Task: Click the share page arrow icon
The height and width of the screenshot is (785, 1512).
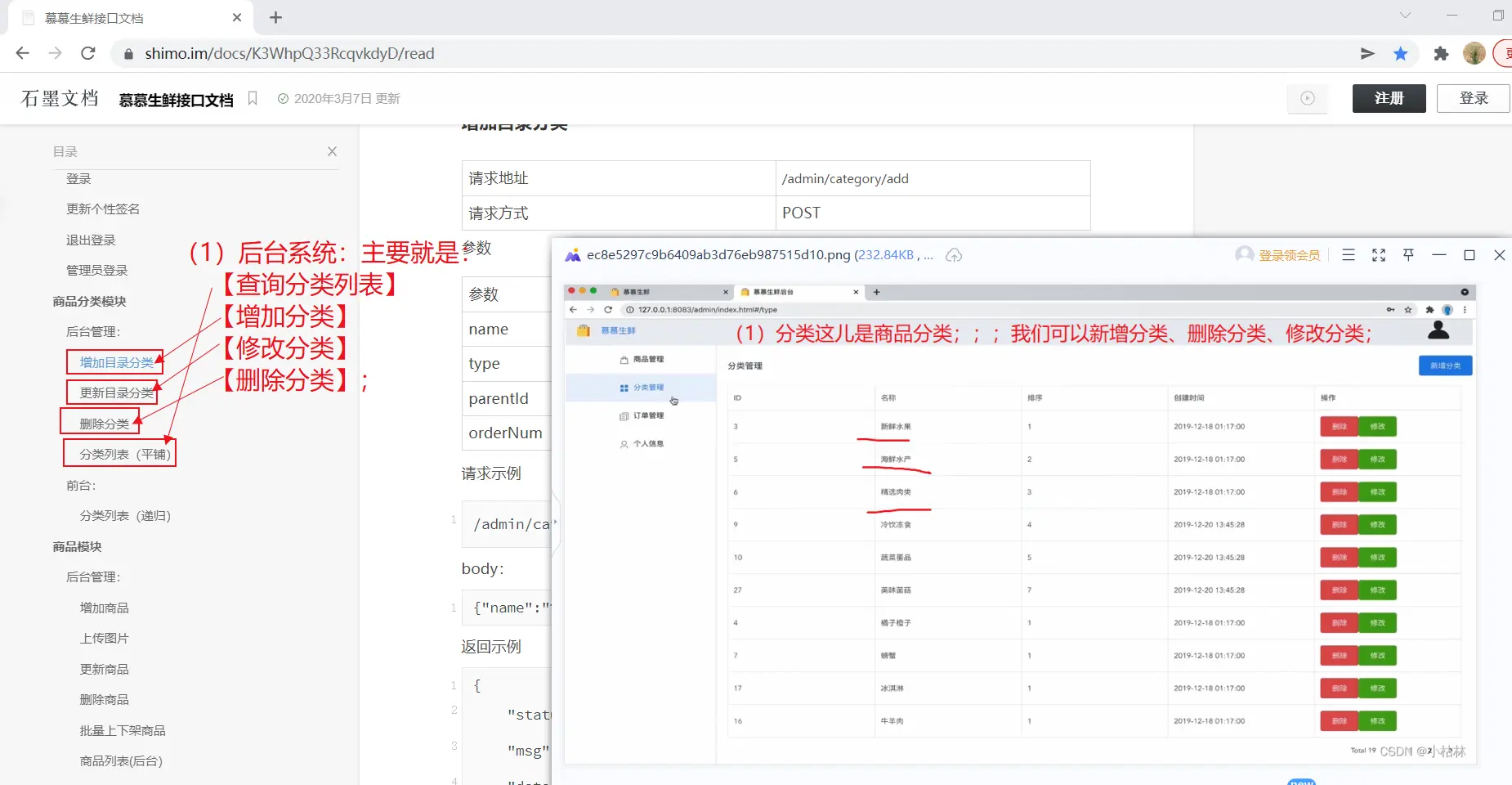Action: 1367,54
